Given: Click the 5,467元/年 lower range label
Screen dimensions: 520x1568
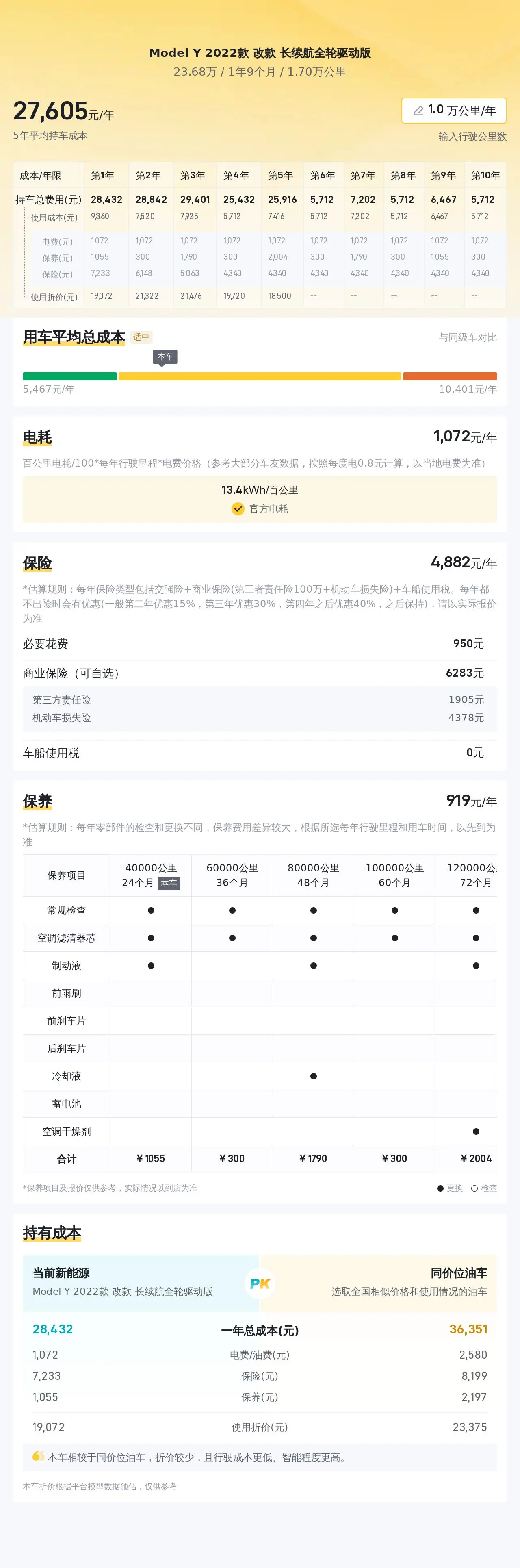Looking at the screenshot, I should 49,389.
